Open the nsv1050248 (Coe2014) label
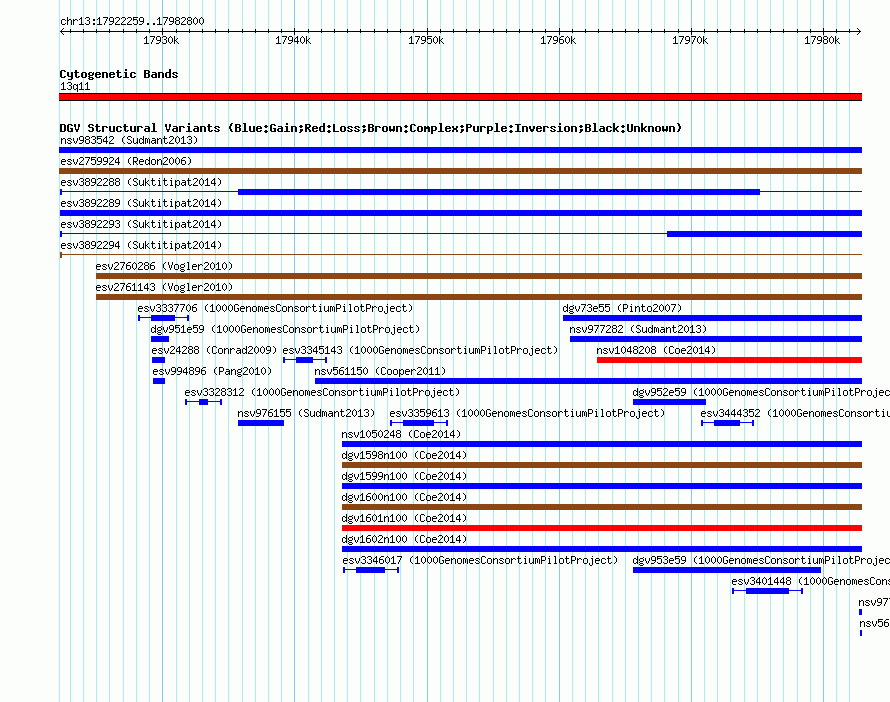The width and height of the screenshot is (890, 702). [x=401, y=434]
